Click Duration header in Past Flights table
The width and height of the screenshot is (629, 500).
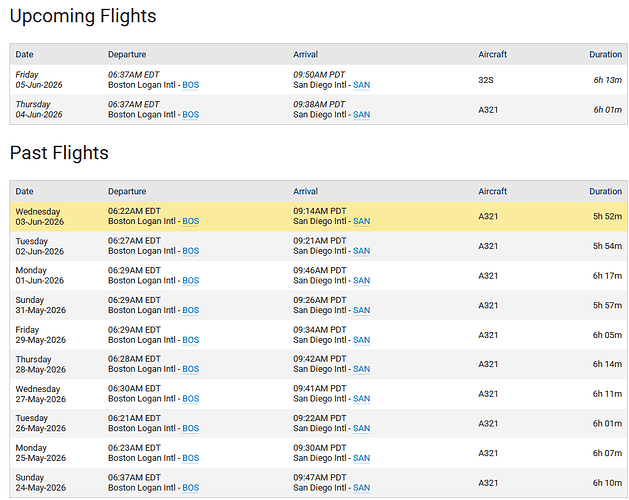coord(605,191)
